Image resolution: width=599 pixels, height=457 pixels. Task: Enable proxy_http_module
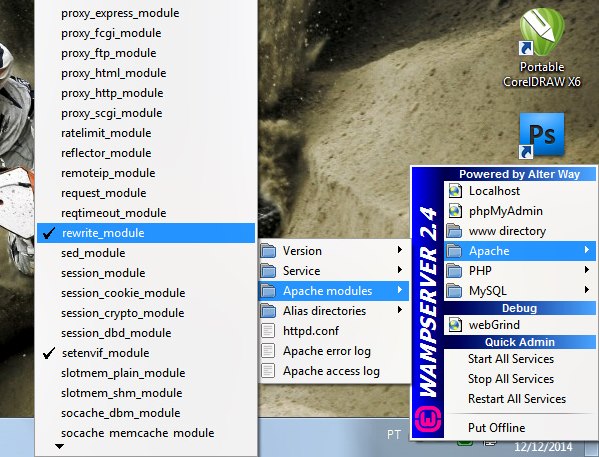(x=146, y=93)
